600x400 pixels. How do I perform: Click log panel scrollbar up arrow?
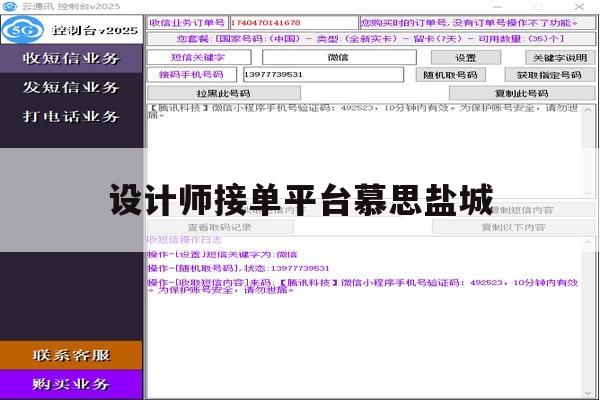click(588, 242)
